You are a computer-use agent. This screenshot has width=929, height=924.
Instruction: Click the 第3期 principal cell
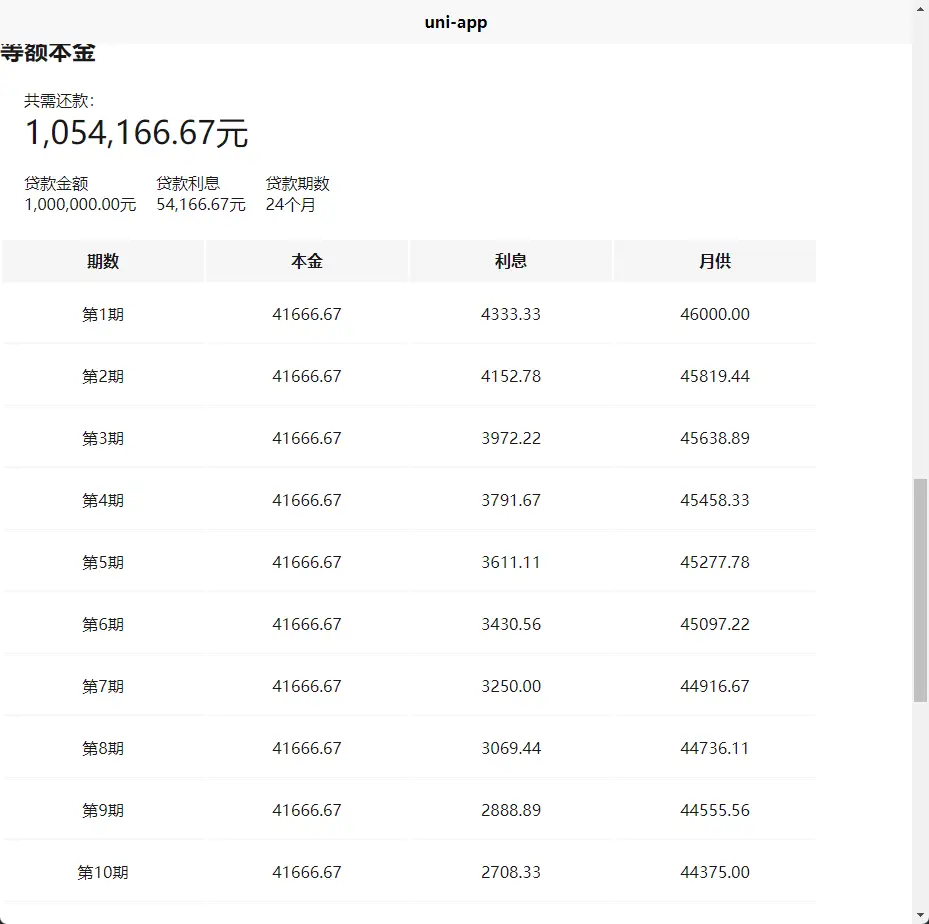[x=307, y=439]
